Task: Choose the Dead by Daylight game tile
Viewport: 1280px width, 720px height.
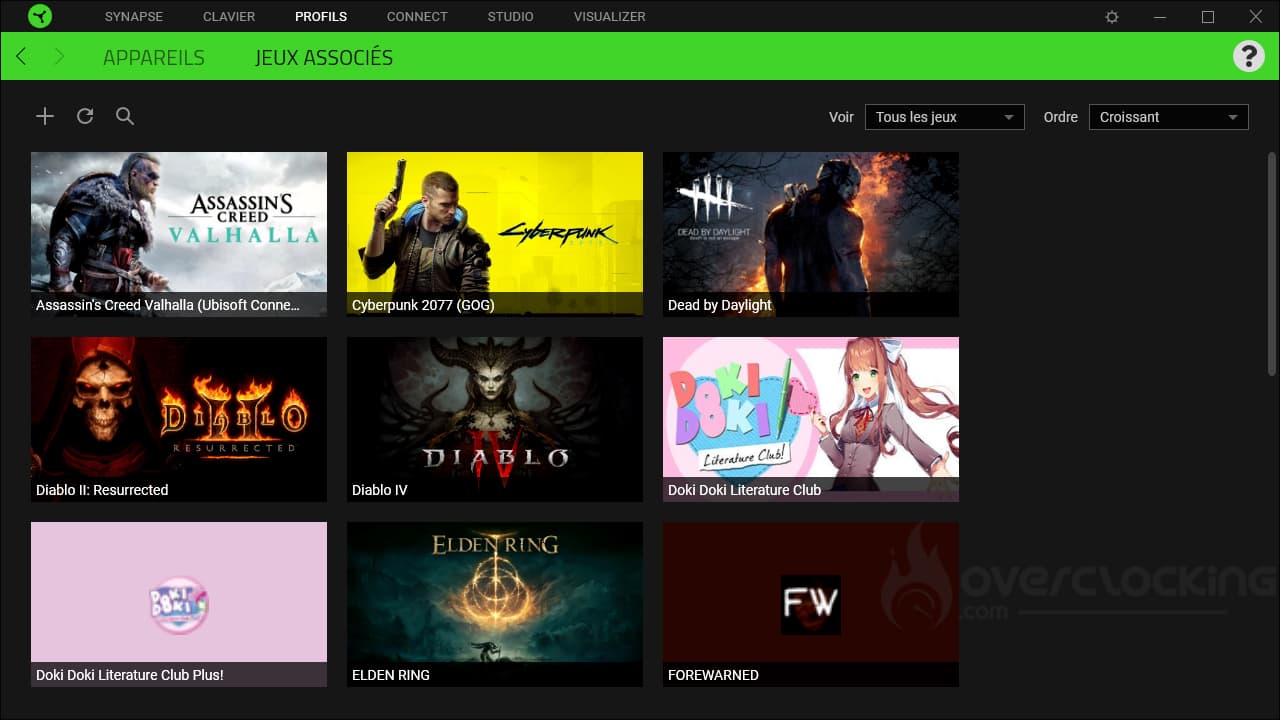Action: (x=811, y=234)
